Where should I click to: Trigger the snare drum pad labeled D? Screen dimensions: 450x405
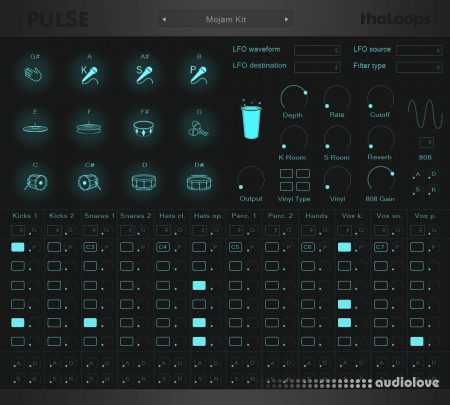[x=144, y=182]
